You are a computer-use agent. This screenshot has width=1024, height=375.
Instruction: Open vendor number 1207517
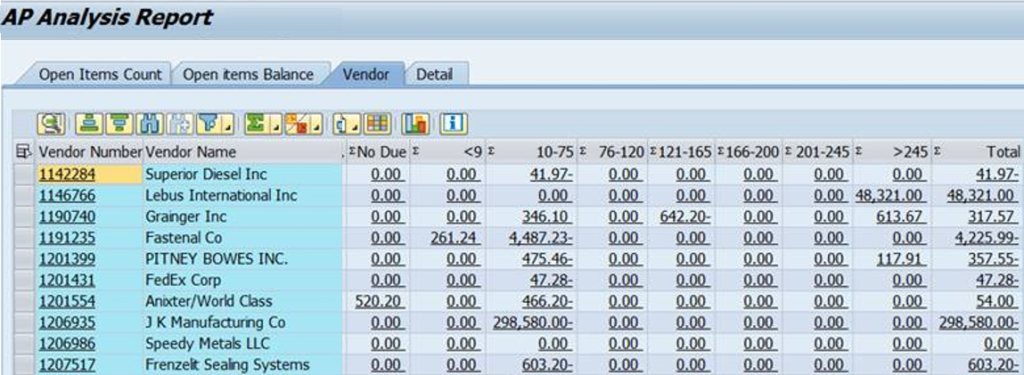68,365
